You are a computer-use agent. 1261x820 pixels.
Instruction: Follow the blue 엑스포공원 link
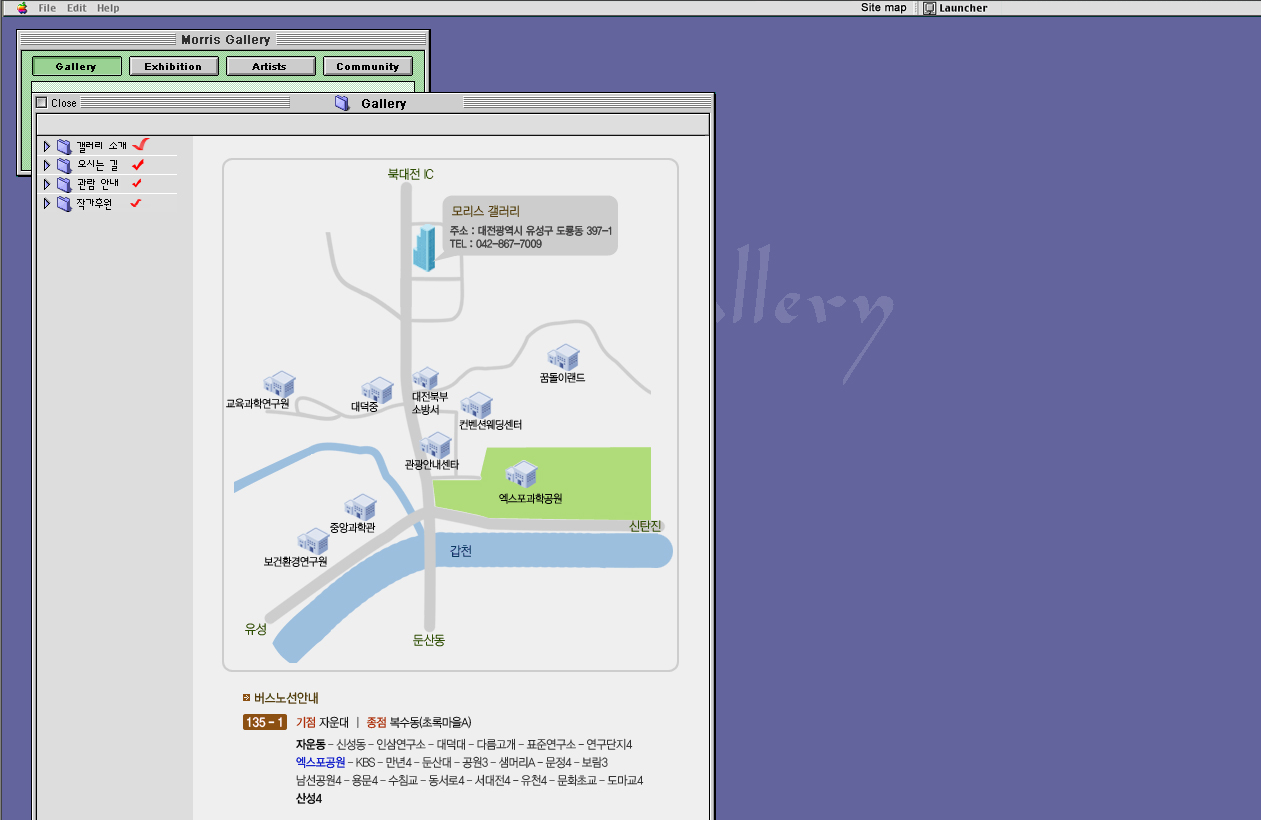pyautogui.click(x=320, y=762)
